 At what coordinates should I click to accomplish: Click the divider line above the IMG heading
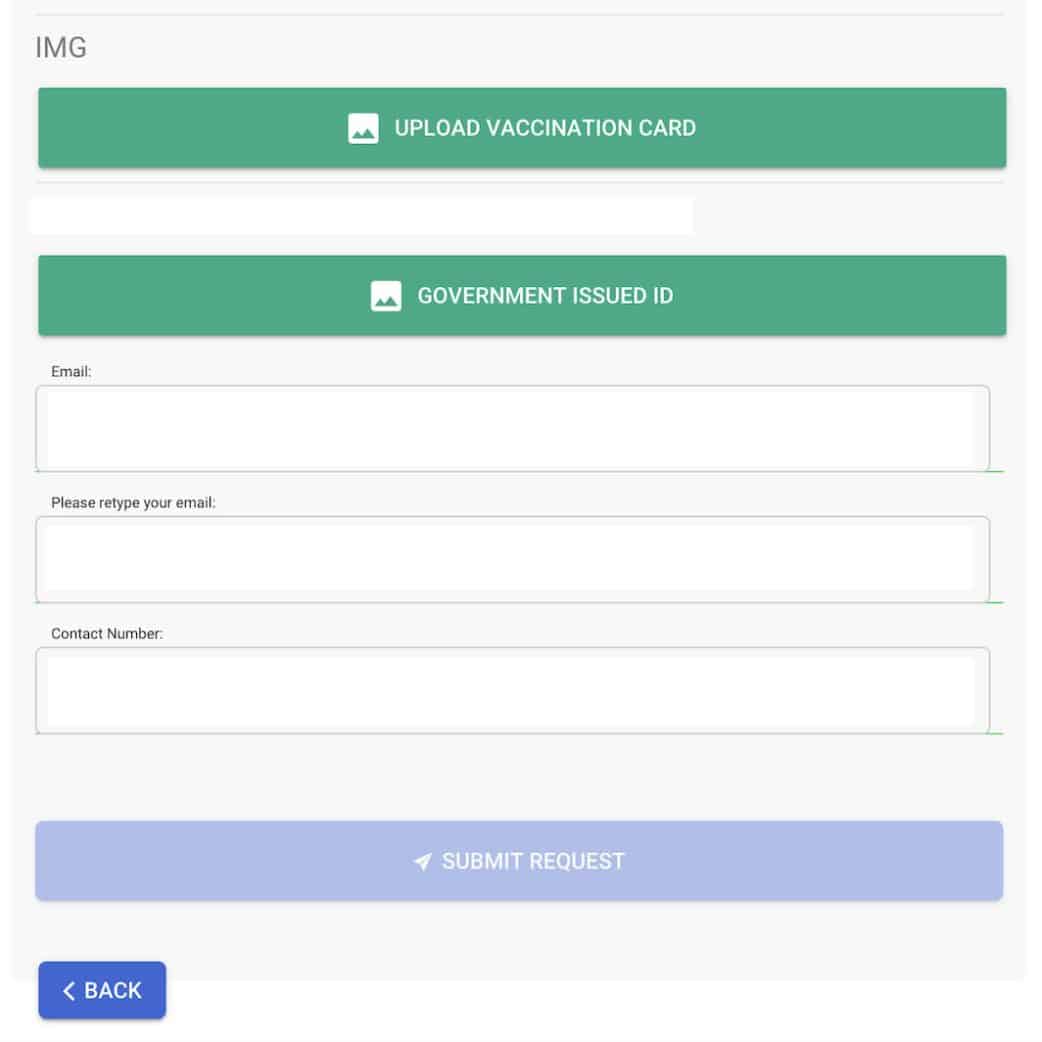click(x=520, y=15)
